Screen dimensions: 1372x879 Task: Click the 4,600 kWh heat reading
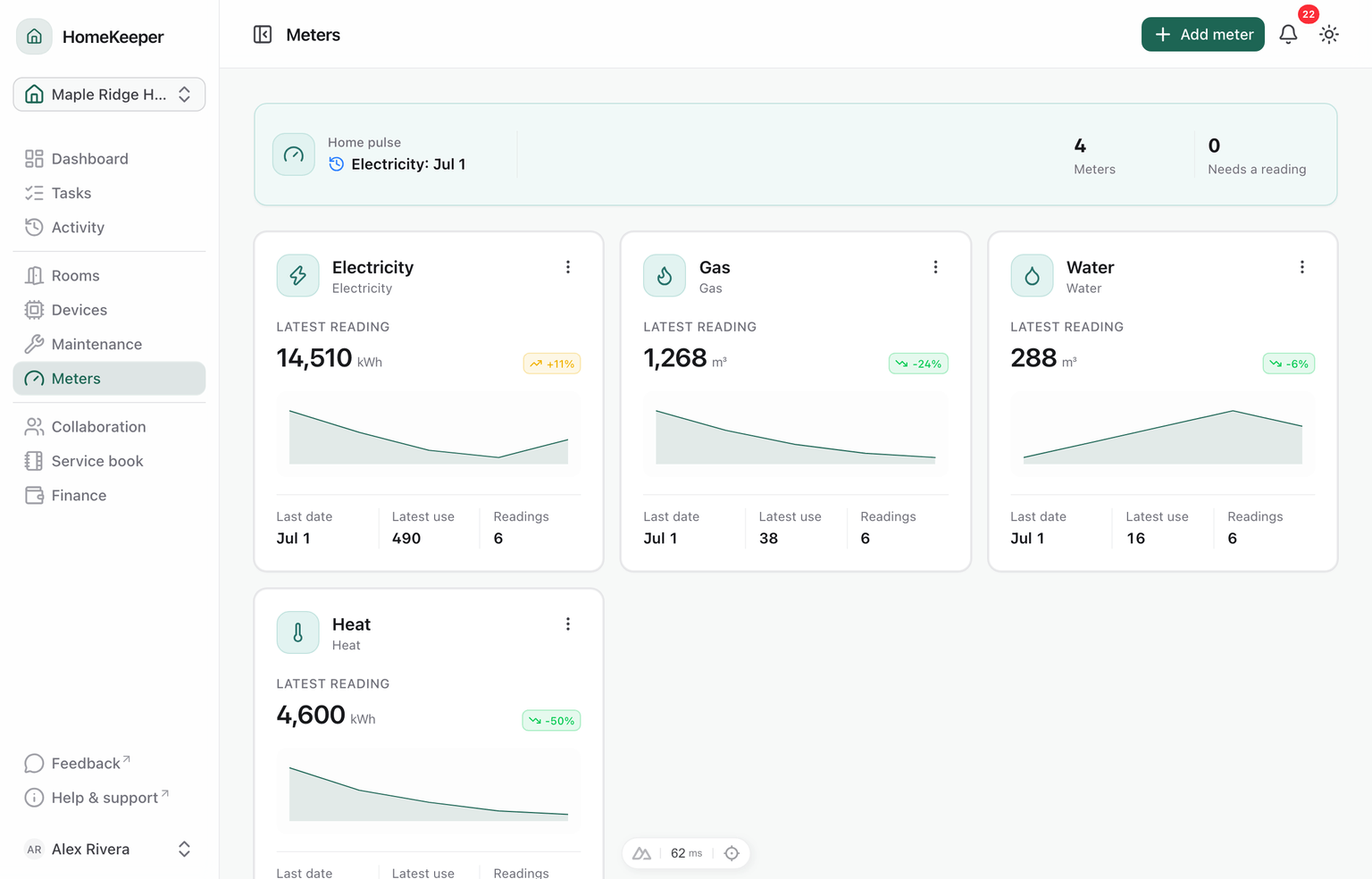tap(326, 716)
